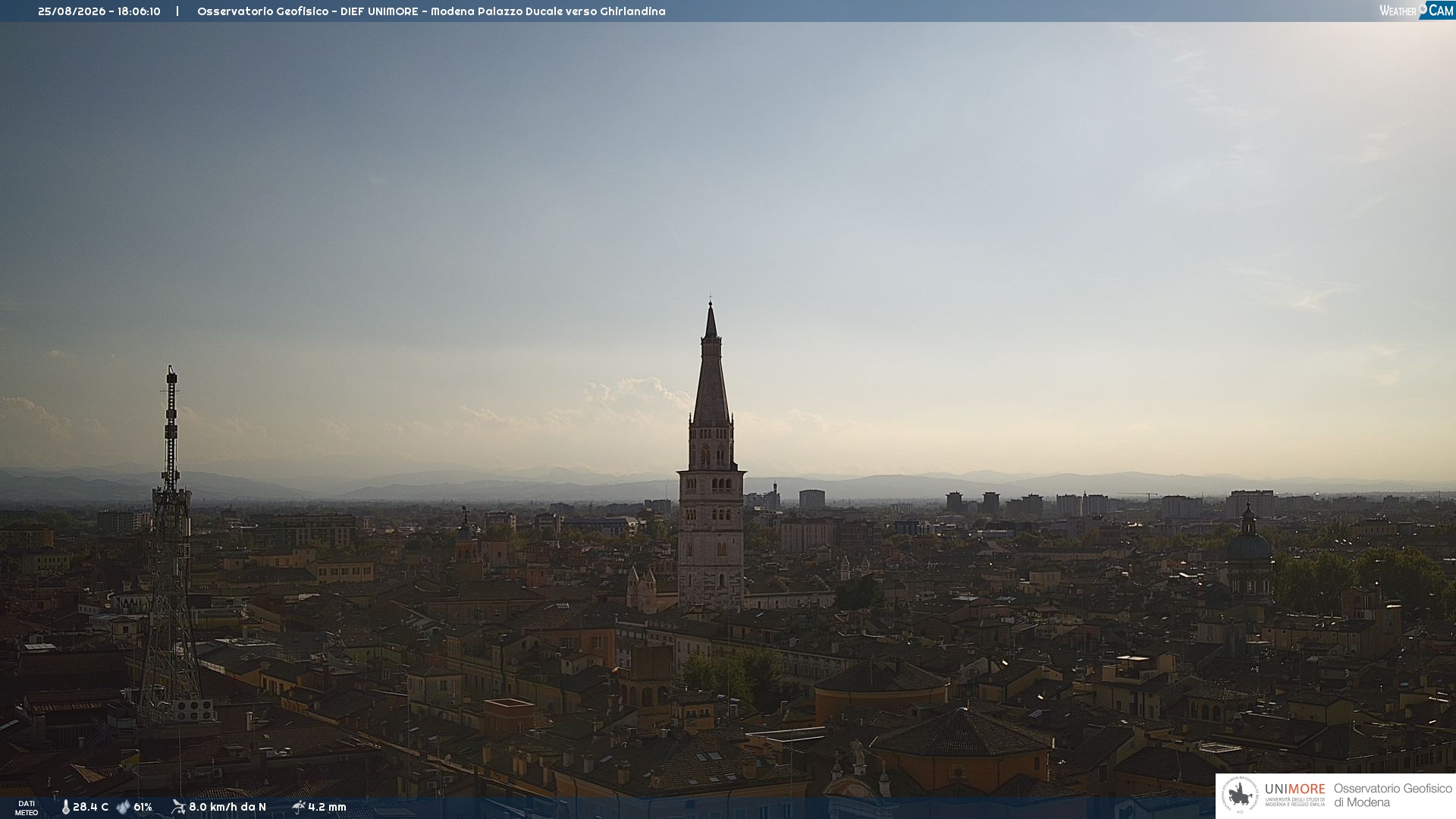Click the UNIMORE university seal emblem
Screen dimensions: 1456x819
pyautogui.click(x=1240, y=795)
